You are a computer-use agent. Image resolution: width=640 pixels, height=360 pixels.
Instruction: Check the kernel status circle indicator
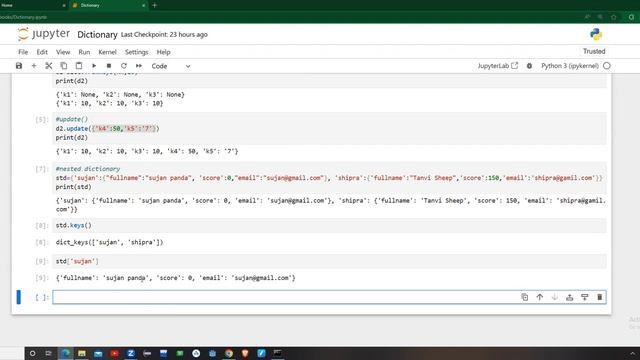(x=607, y=66)
